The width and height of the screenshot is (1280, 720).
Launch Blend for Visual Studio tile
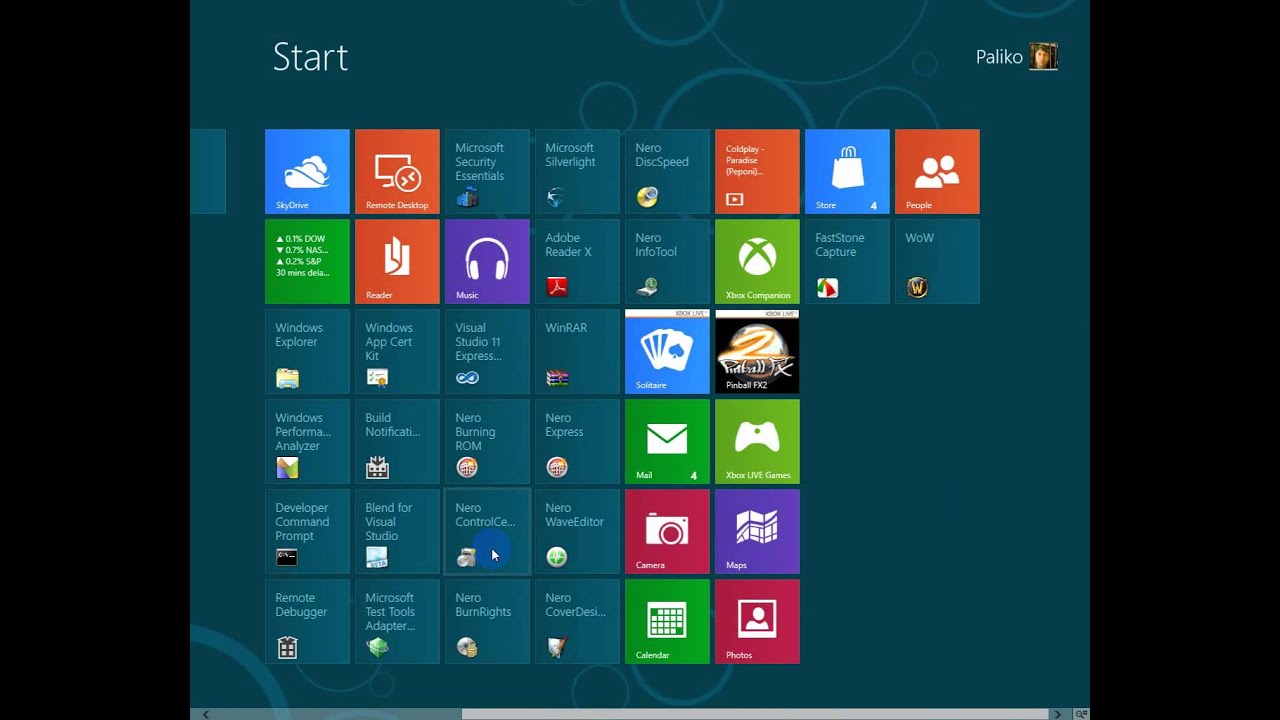pos(397,531)
